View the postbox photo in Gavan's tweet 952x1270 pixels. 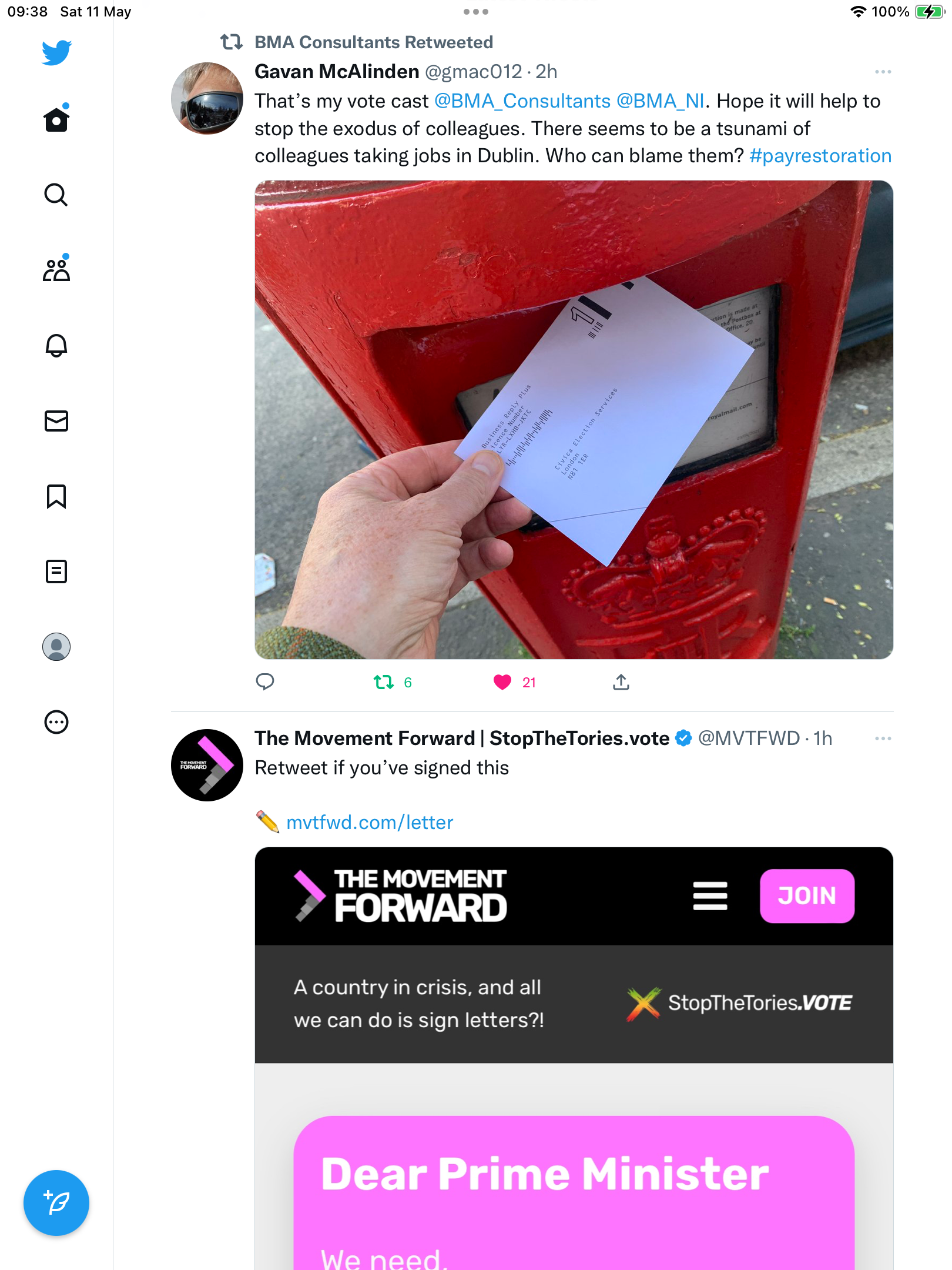point(574,420)
